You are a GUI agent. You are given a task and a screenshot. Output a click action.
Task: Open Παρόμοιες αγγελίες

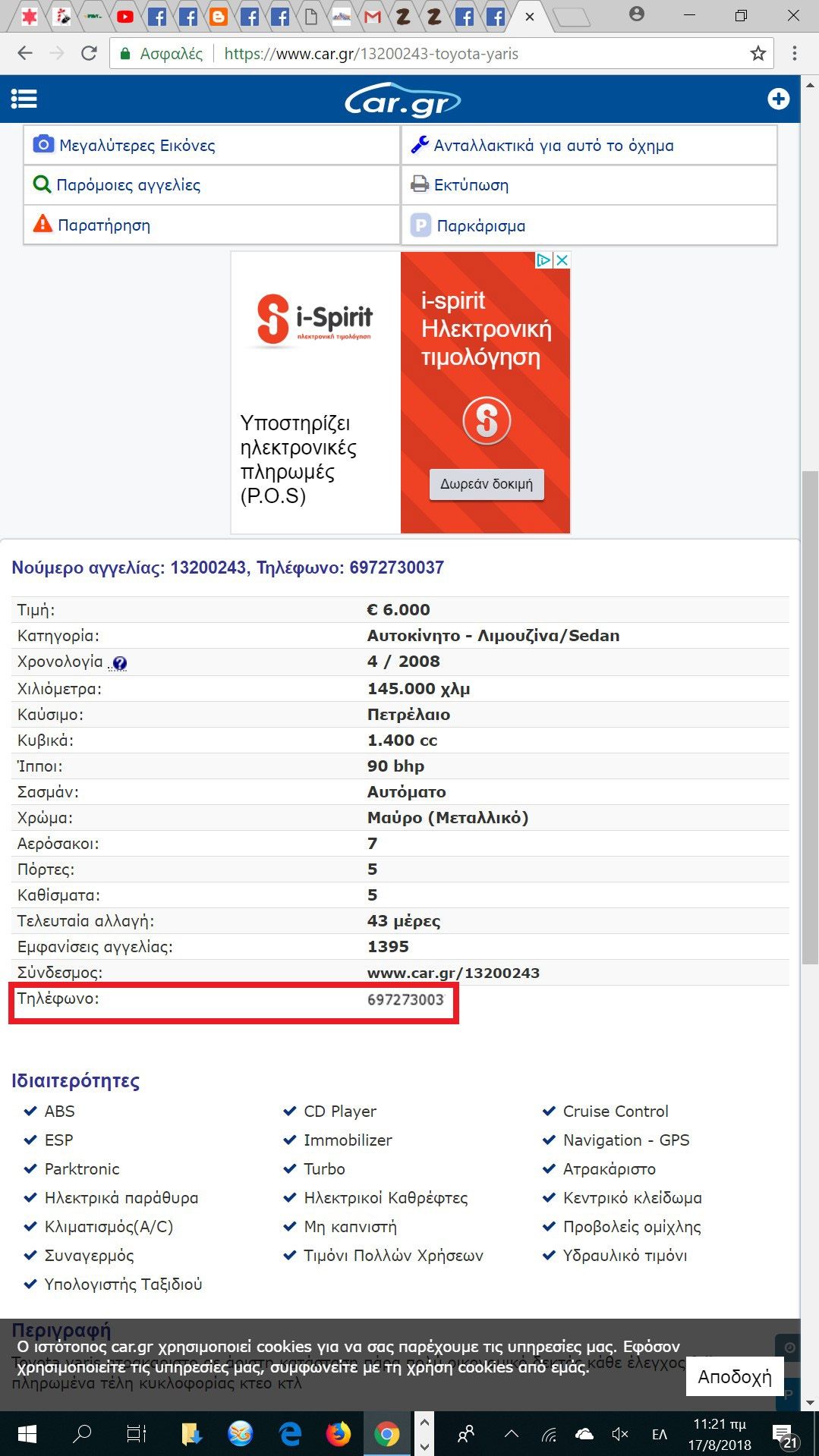[x=128, y=185]
